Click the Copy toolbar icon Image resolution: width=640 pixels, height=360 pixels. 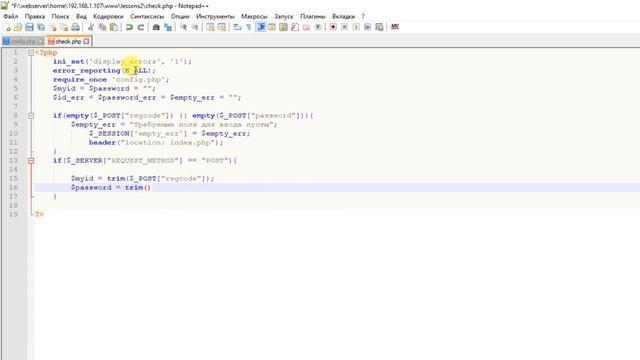pos(102,27)
